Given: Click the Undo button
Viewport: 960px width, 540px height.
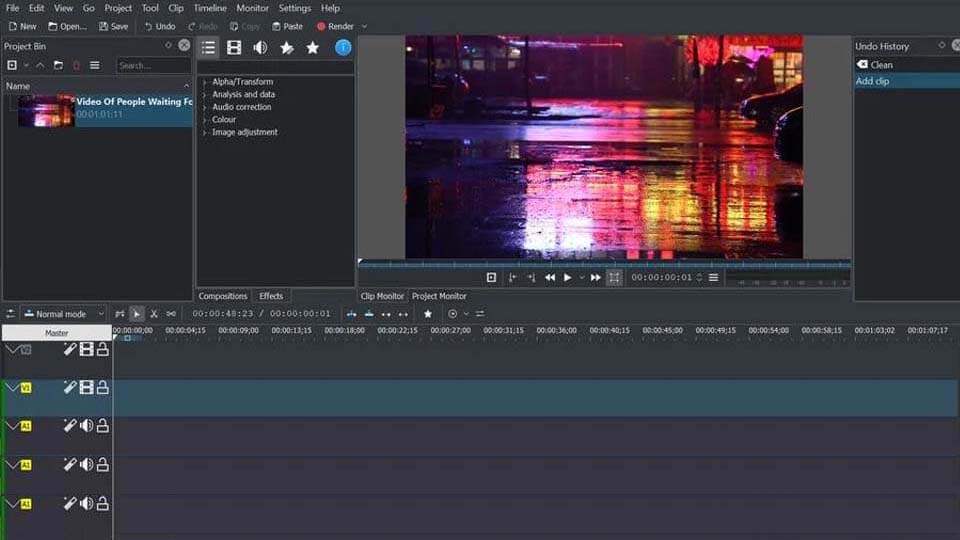Looking at the screenshot, I should [x=160, y=26].
